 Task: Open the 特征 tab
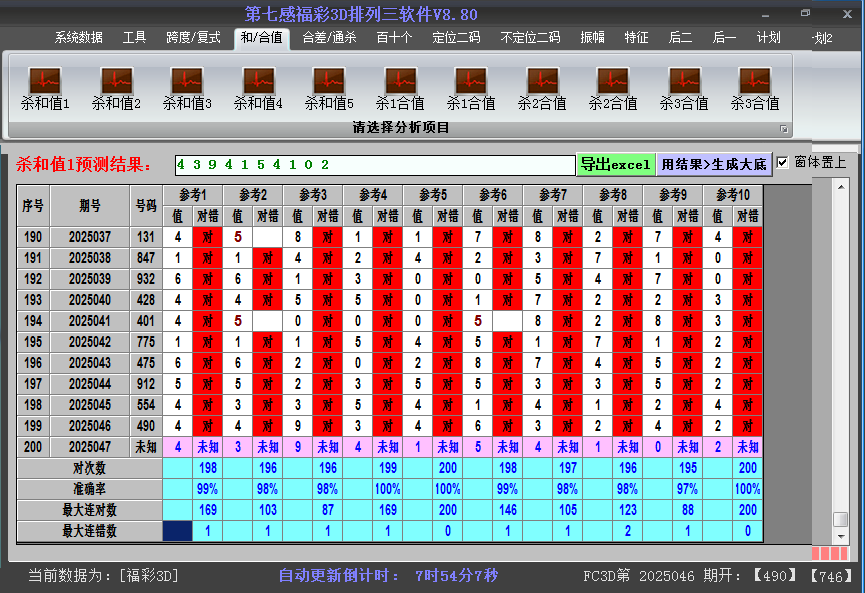[x=636, y=38]
